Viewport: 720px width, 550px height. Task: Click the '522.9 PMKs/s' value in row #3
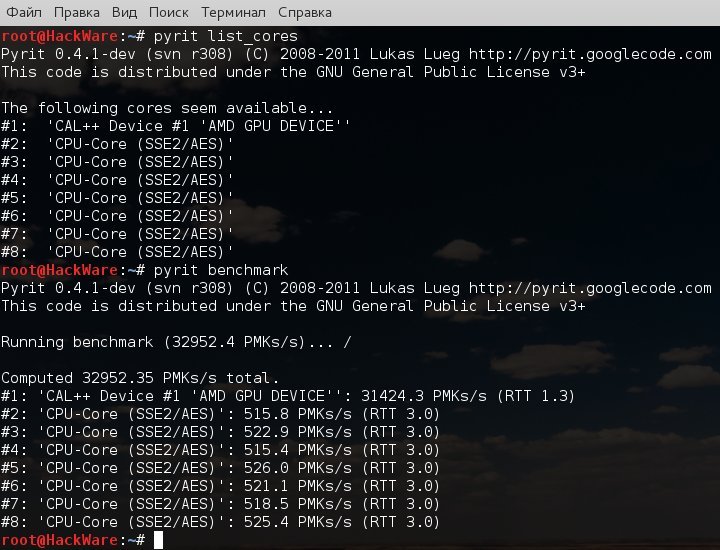click(298, 432)
